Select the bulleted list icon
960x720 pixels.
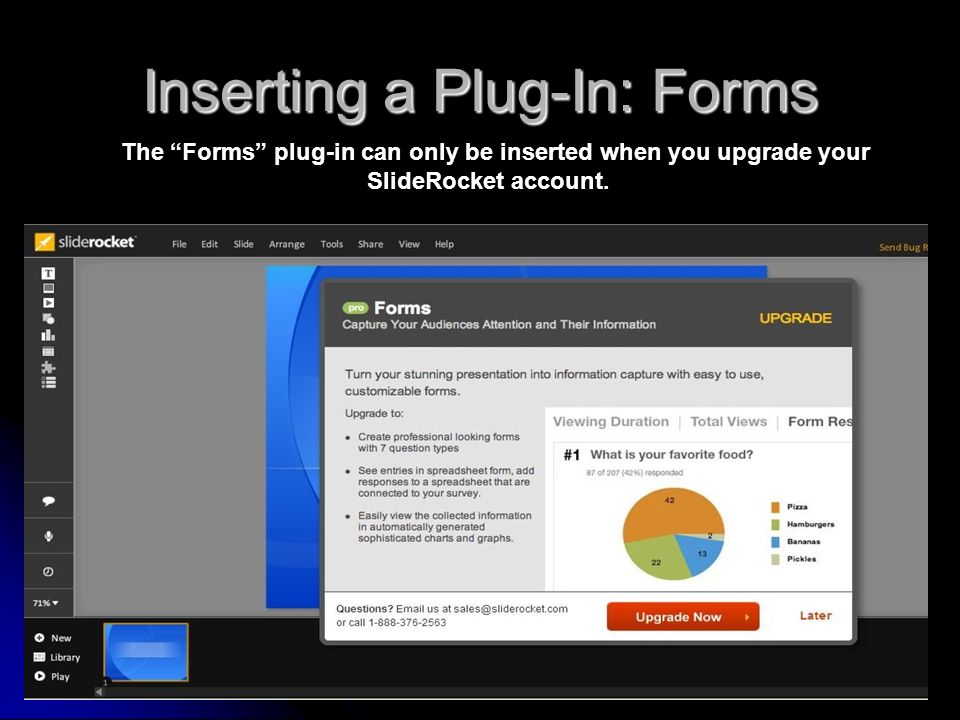coord(48,383)
